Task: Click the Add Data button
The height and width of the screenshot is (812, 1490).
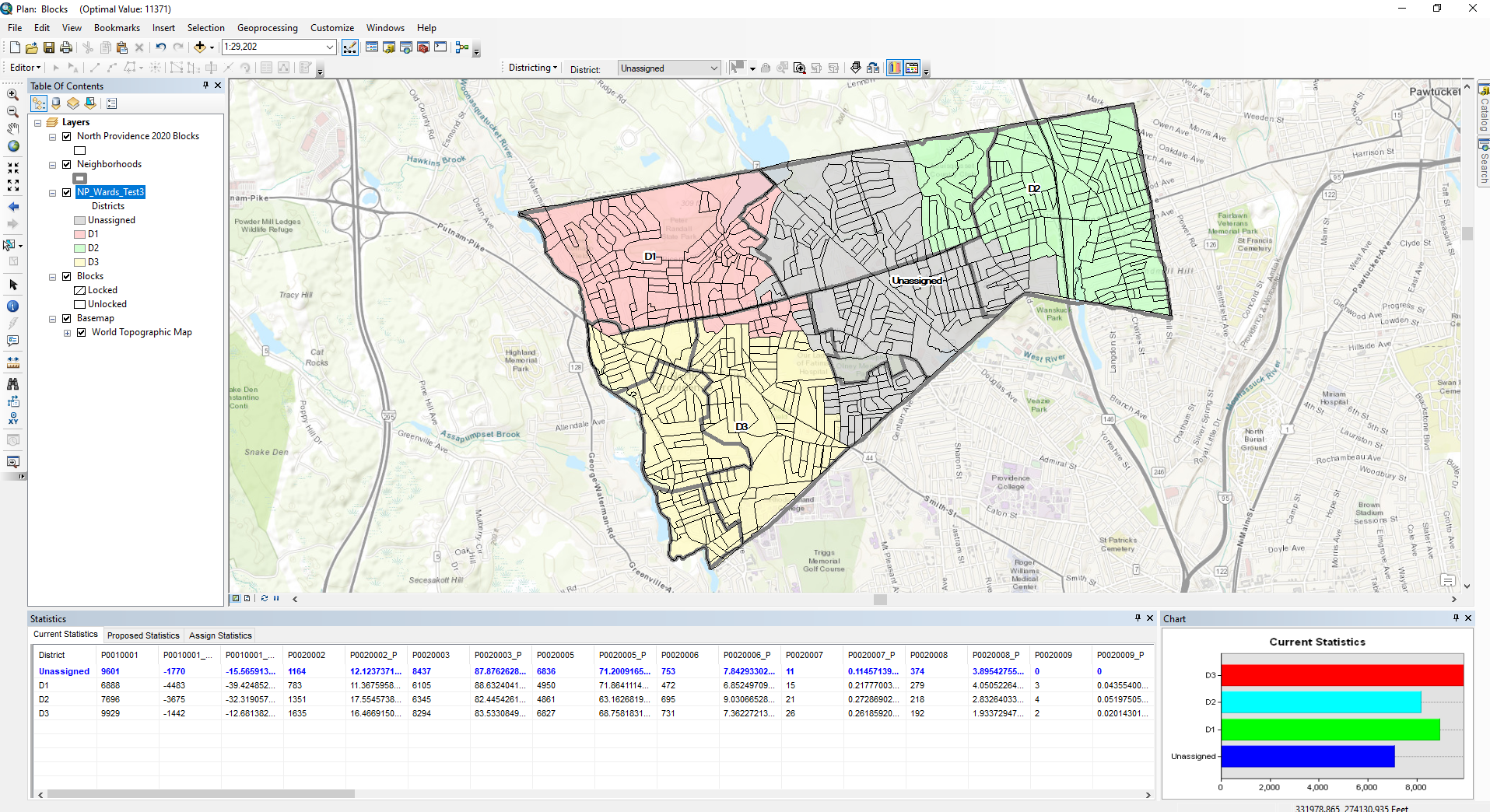Action: pyautogui.click(x=200, y=47)
